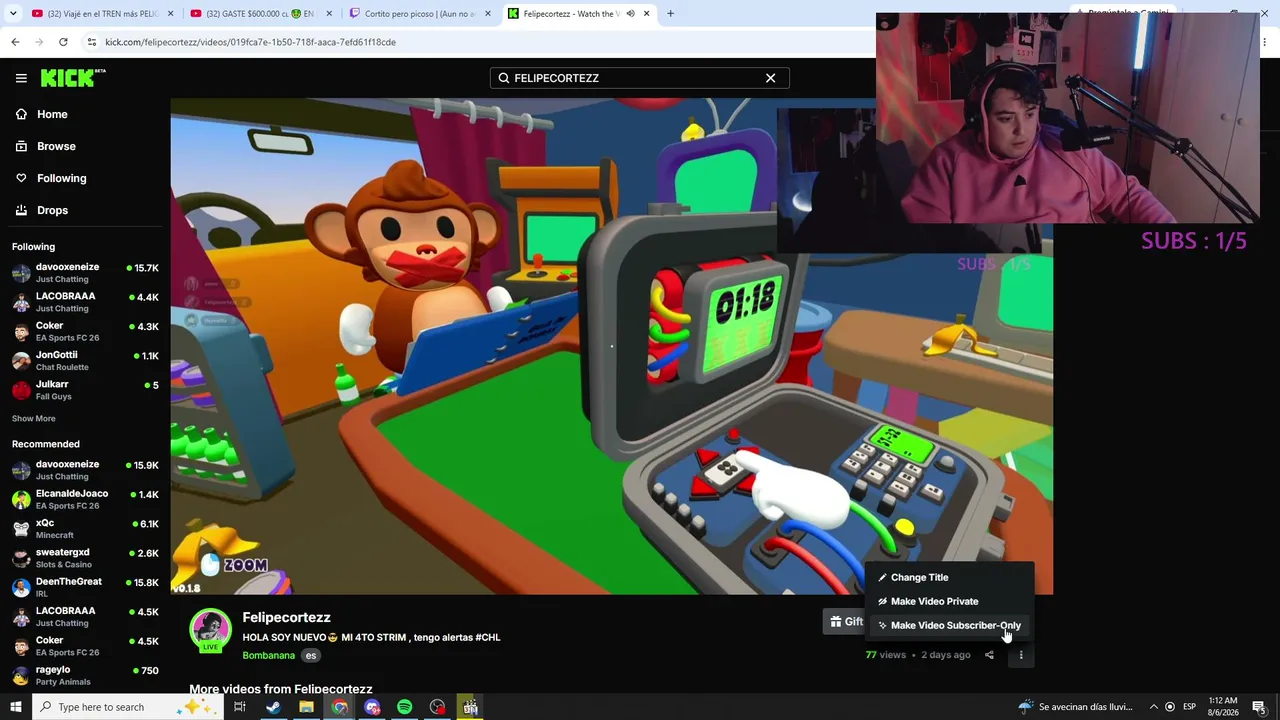1280x720 pixels.
Task: Open Spotify from the taskbar
Action: (x=404, y=707)
